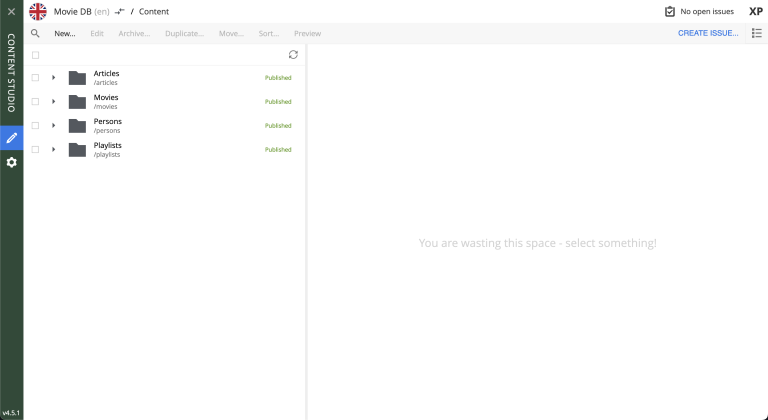Click the issues clipboard icon
Viewport: 768px width, 420px height.
[670, 12]
